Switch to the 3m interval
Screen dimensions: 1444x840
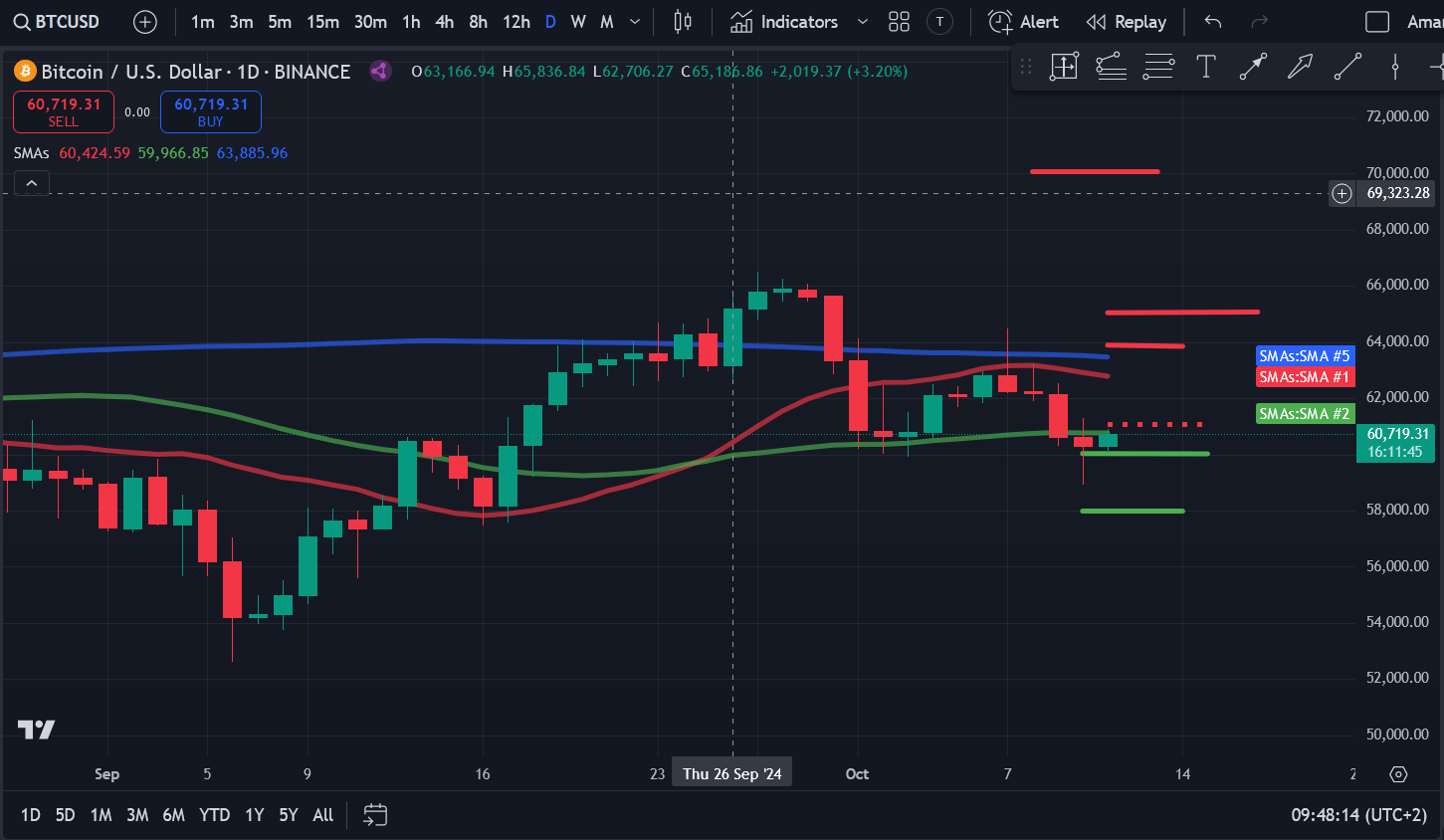point(241,22)
